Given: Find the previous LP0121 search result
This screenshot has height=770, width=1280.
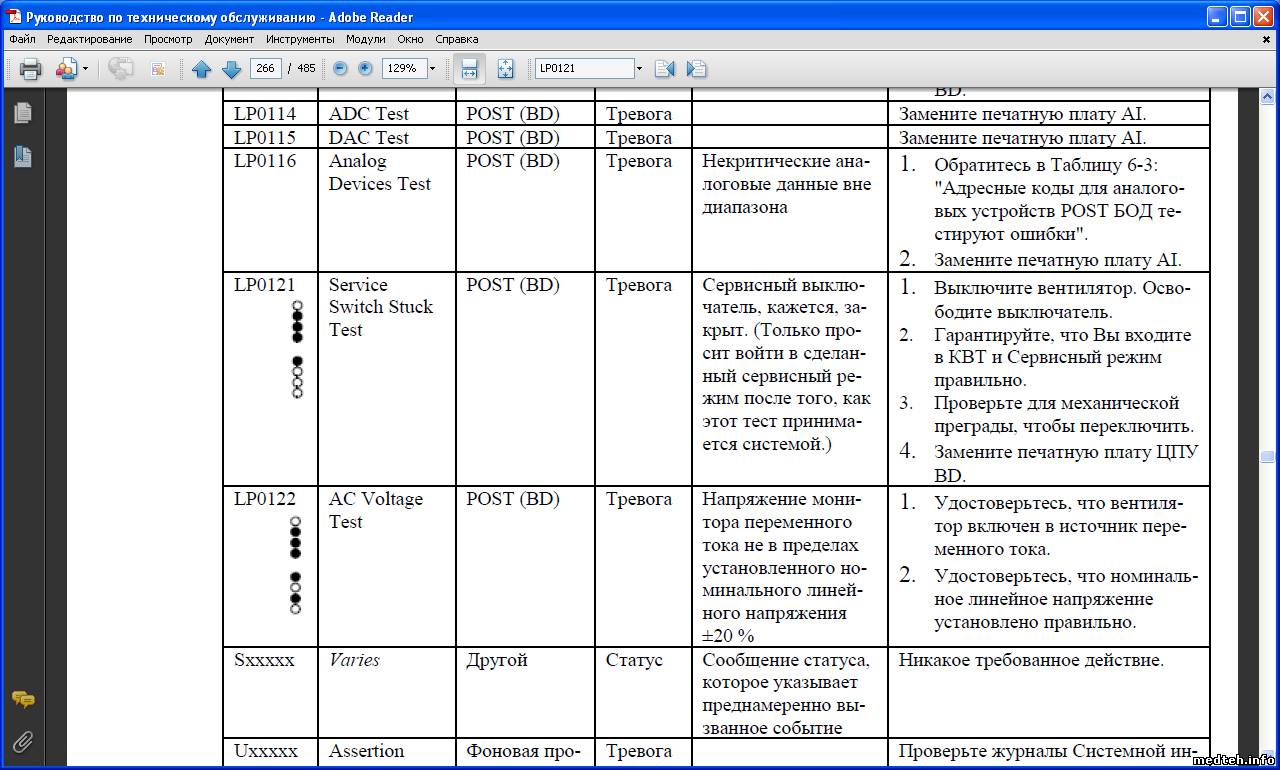Looking at the screenshot, I should [664, 69].
